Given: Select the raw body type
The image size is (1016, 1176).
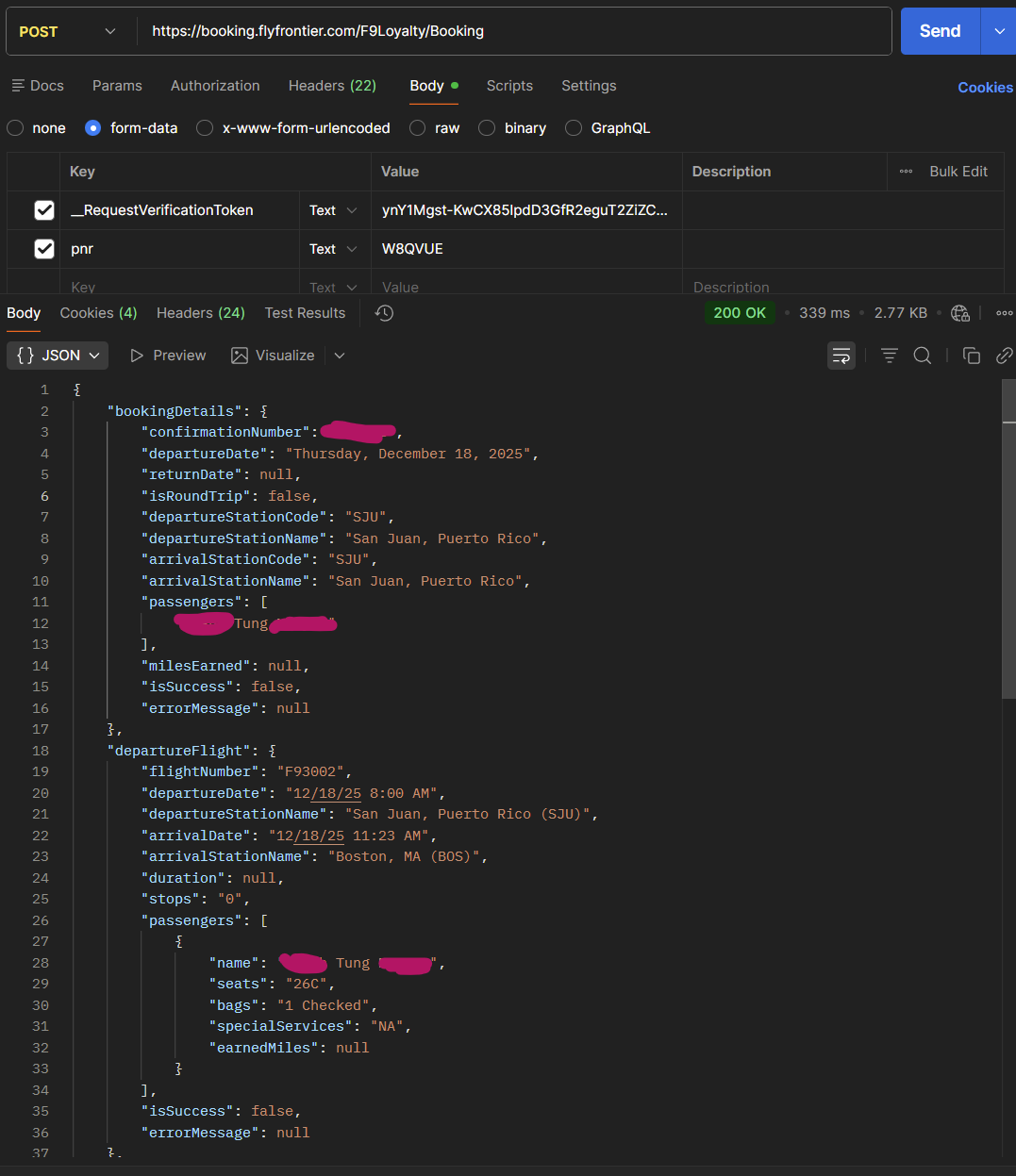Looking at the screenshot, I should click(x=417, y=128).
